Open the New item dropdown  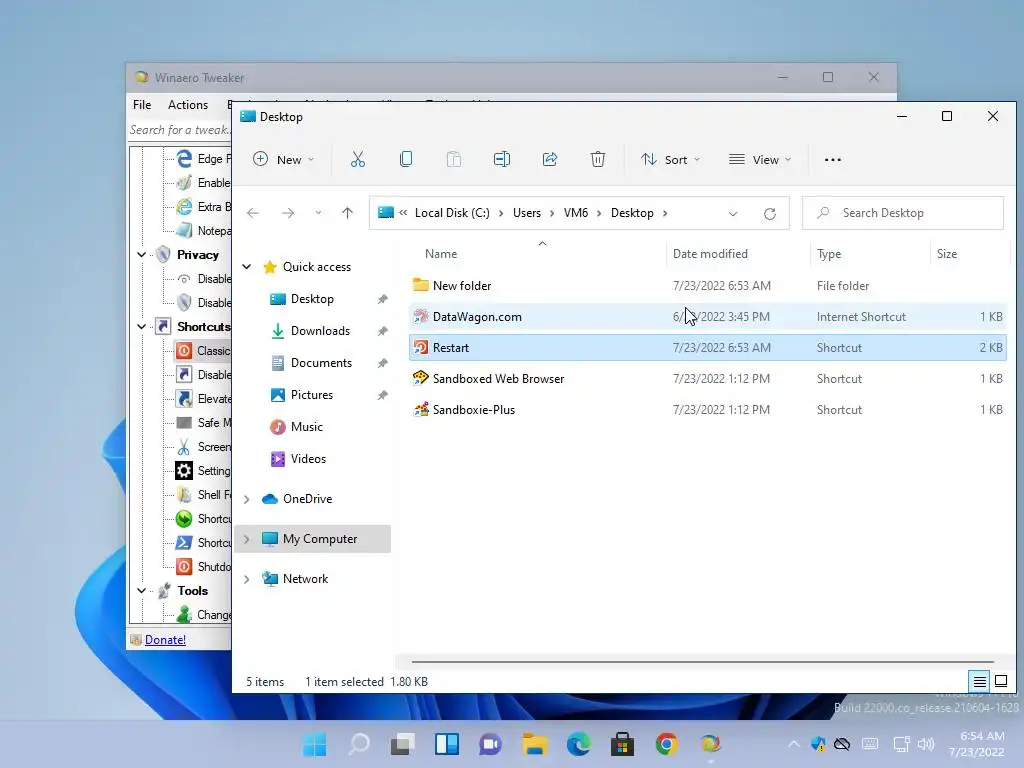(x=283, y=159)
